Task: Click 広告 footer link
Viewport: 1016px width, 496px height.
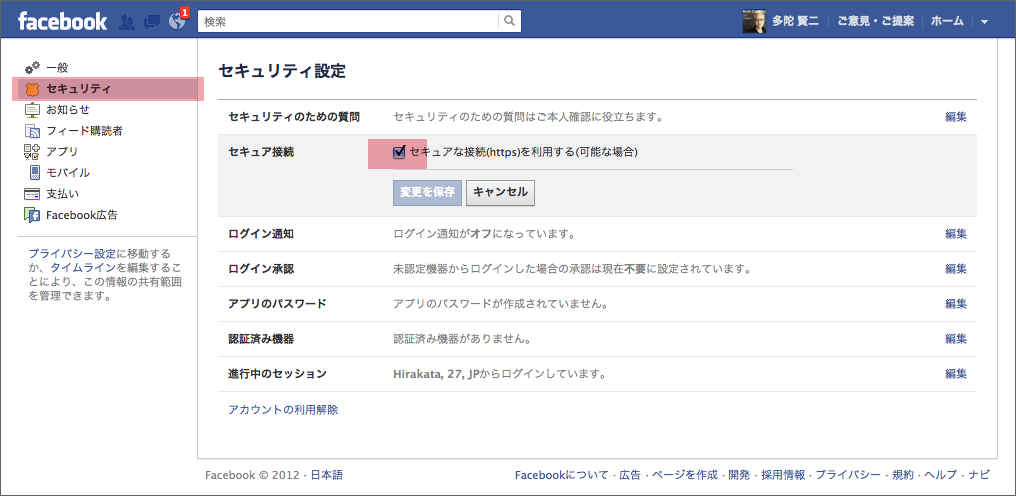Action: tap(630, 475)
